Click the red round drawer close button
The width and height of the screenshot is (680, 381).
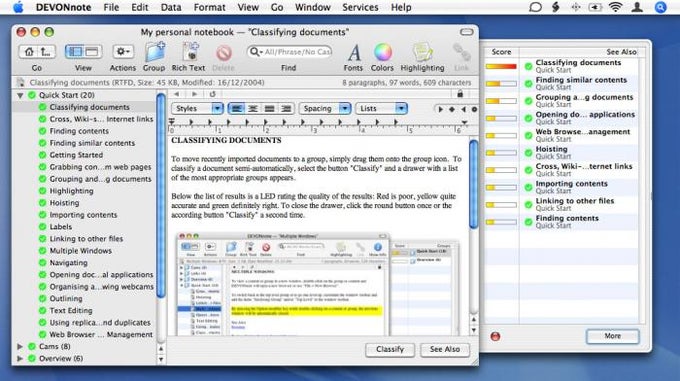click(x=495, y=336)
